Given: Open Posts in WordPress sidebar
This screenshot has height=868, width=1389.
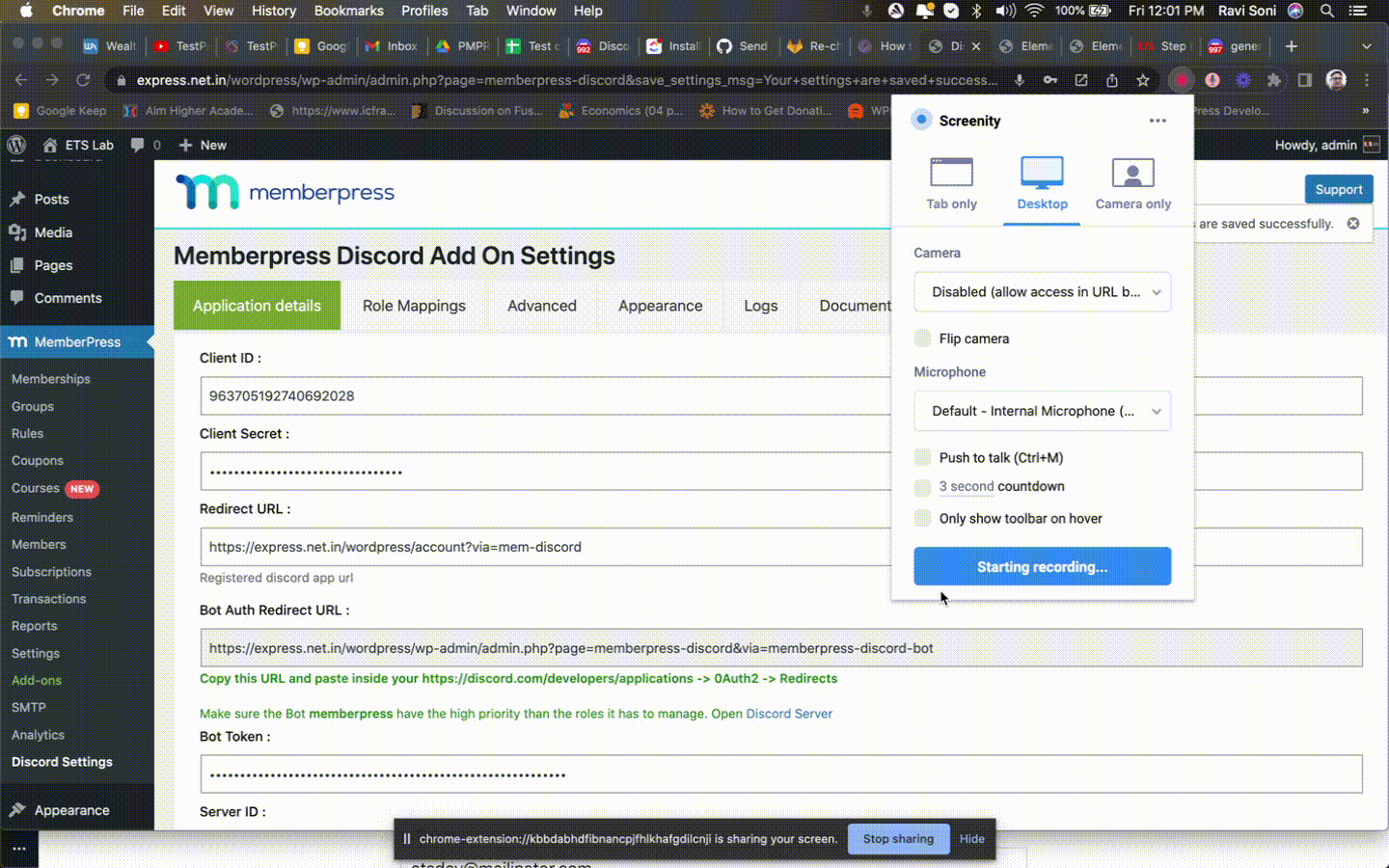Looking at the screenshot, I should point(51,199).
